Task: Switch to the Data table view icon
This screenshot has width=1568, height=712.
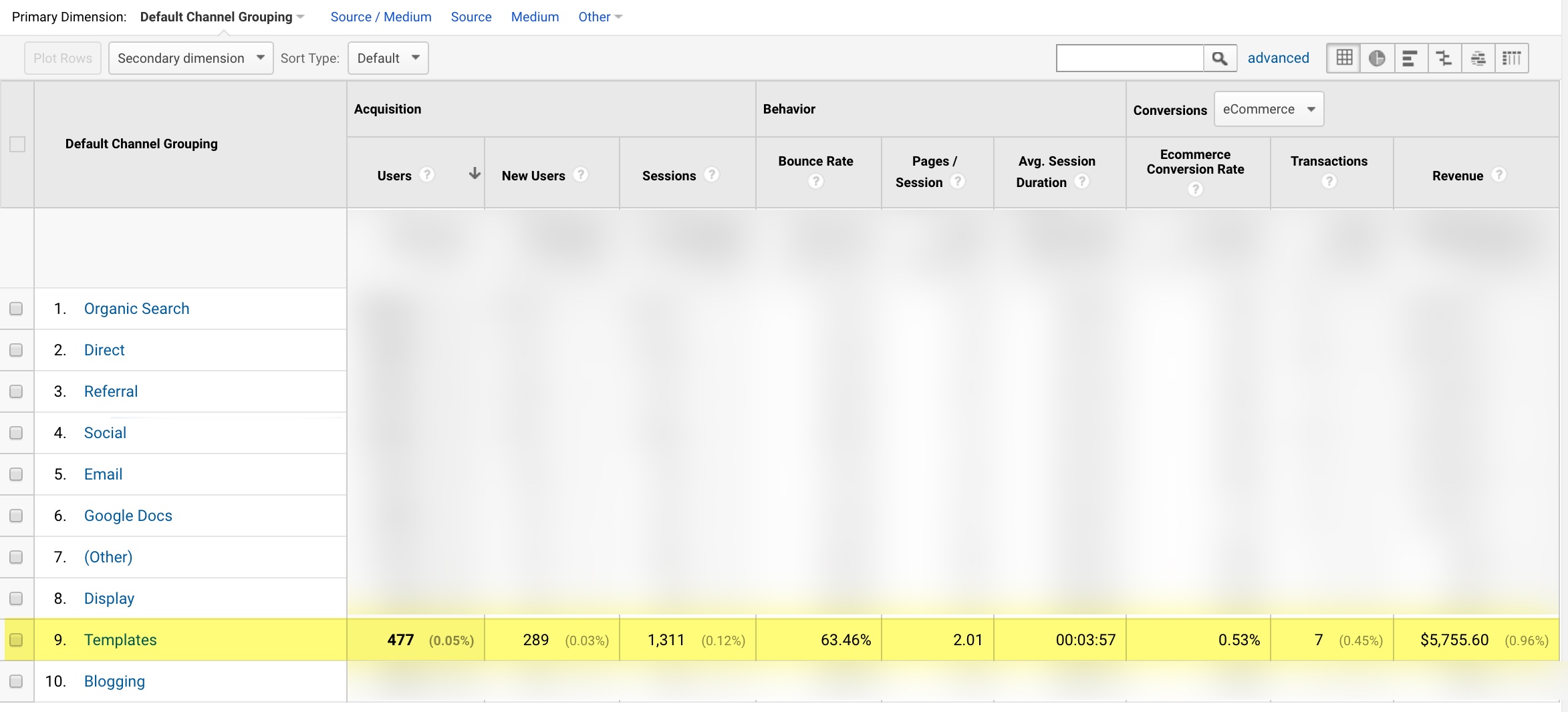Action: tap(1344, 58)
